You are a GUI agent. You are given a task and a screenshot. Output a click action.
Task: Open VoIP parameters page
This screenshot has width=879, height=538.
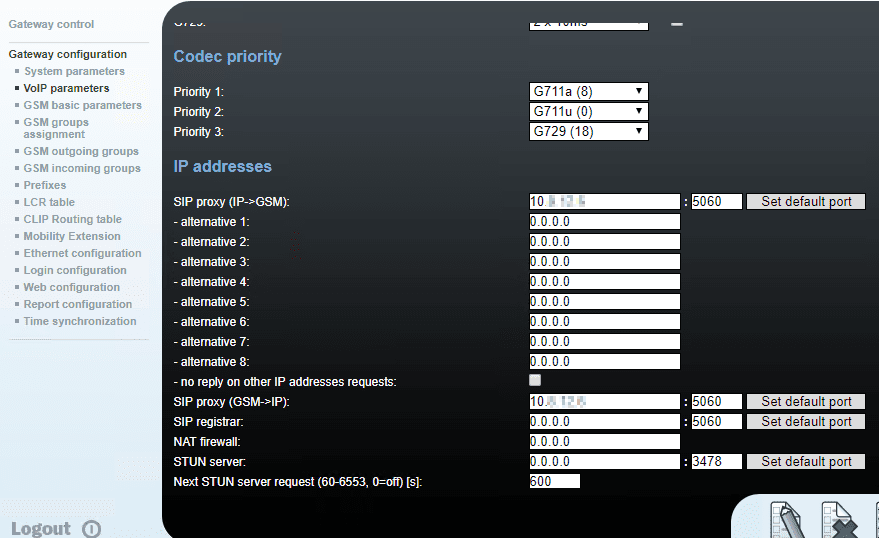point(66,88)
